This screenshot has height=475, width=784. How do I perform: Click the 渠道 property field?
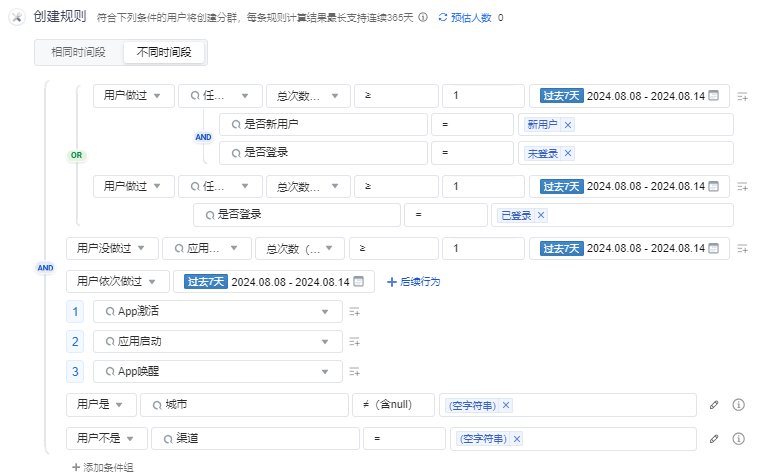point(256,438)
